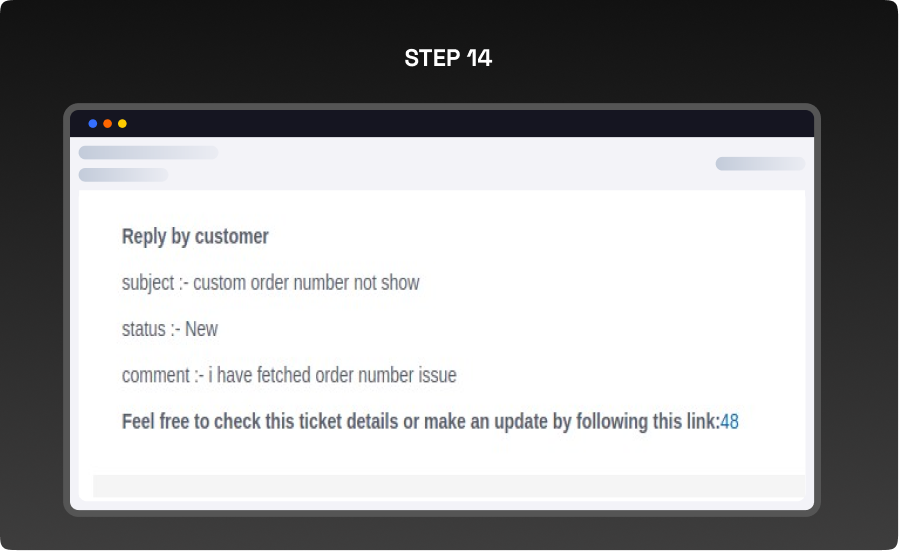The image size is (899, 551).
Task: Click the "New" status value
Action: click(201, 329)
